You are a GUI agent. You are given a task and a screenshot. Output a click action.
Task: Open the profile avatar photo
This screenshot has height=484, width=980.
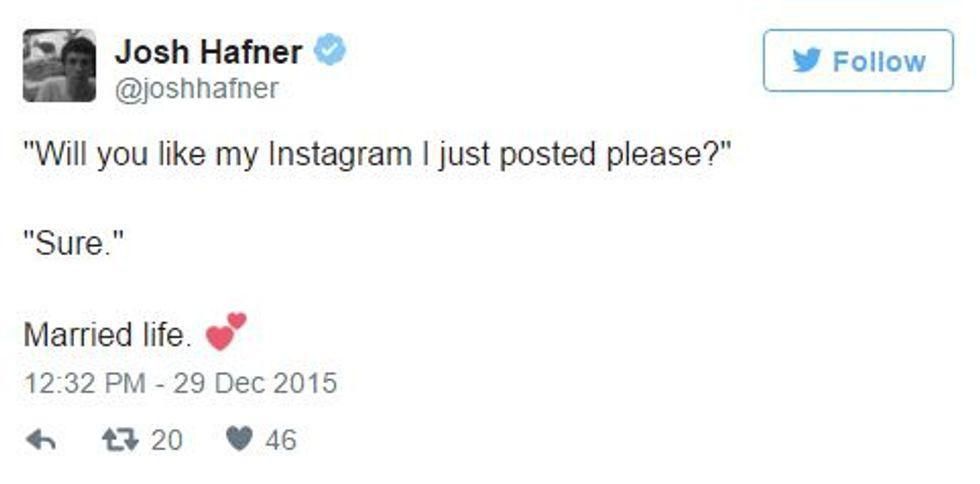click(60, 66)
